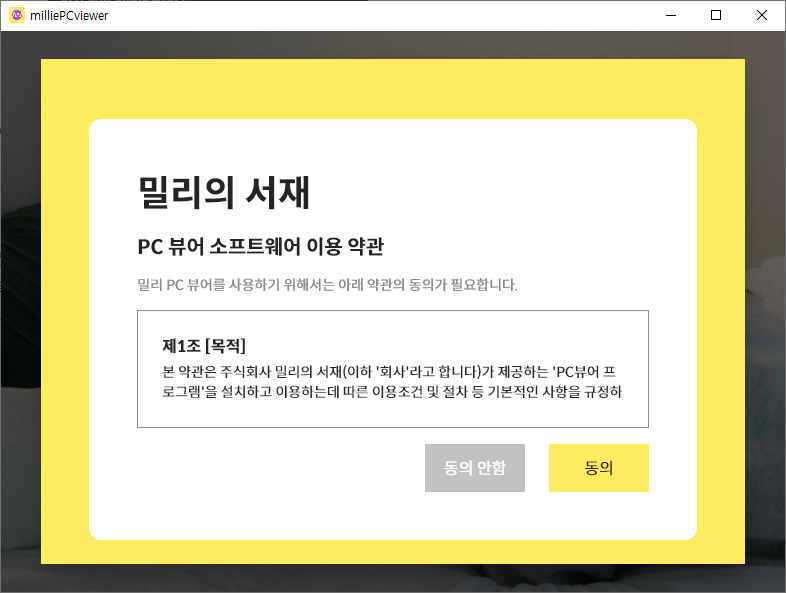
Task: Click the 동의 안함 disagree button
Action: click(x=475, y=468)
